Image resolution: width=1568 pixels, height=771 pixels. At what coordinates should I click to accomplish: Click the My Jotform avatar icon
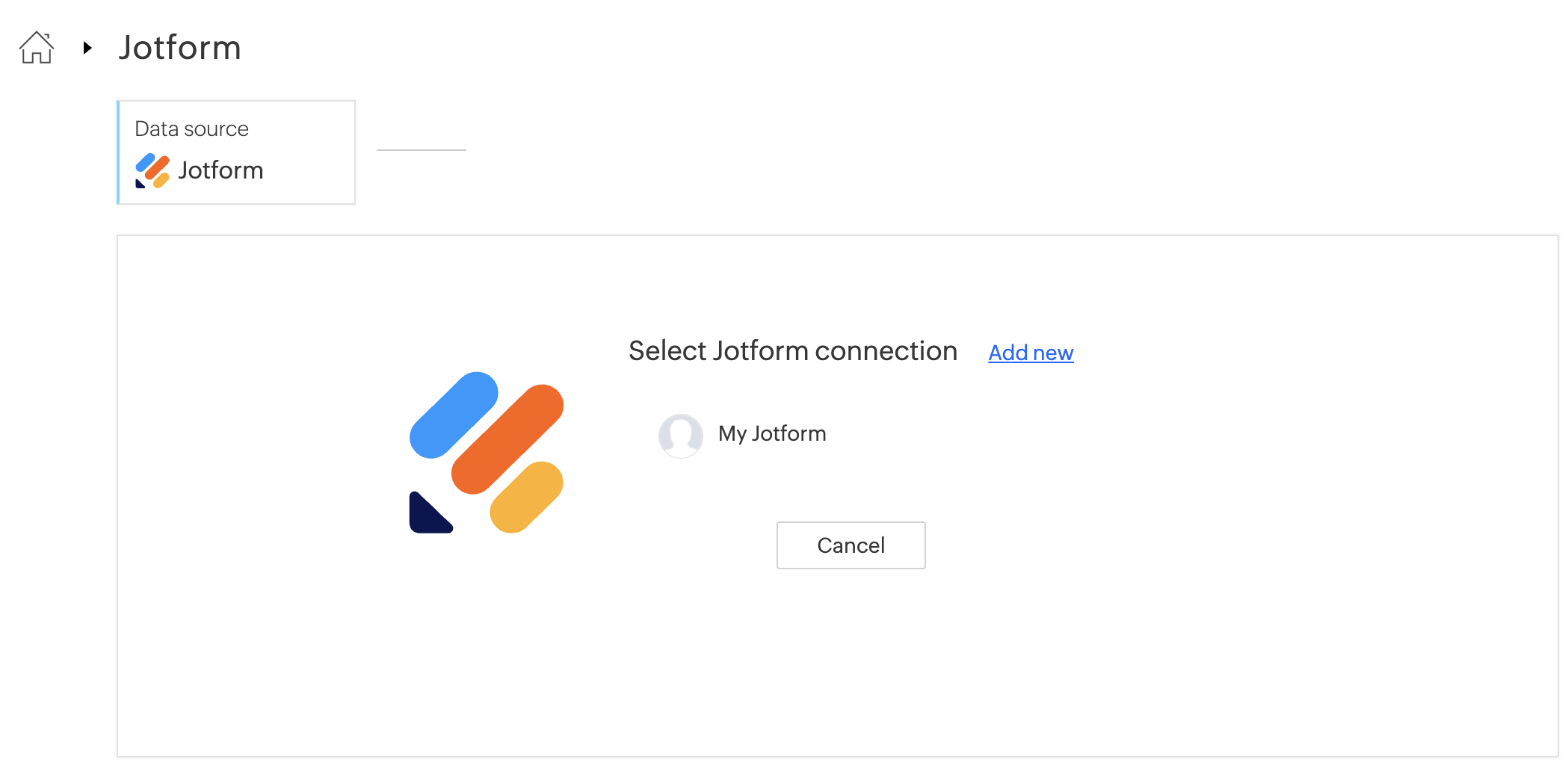[680, 435]
